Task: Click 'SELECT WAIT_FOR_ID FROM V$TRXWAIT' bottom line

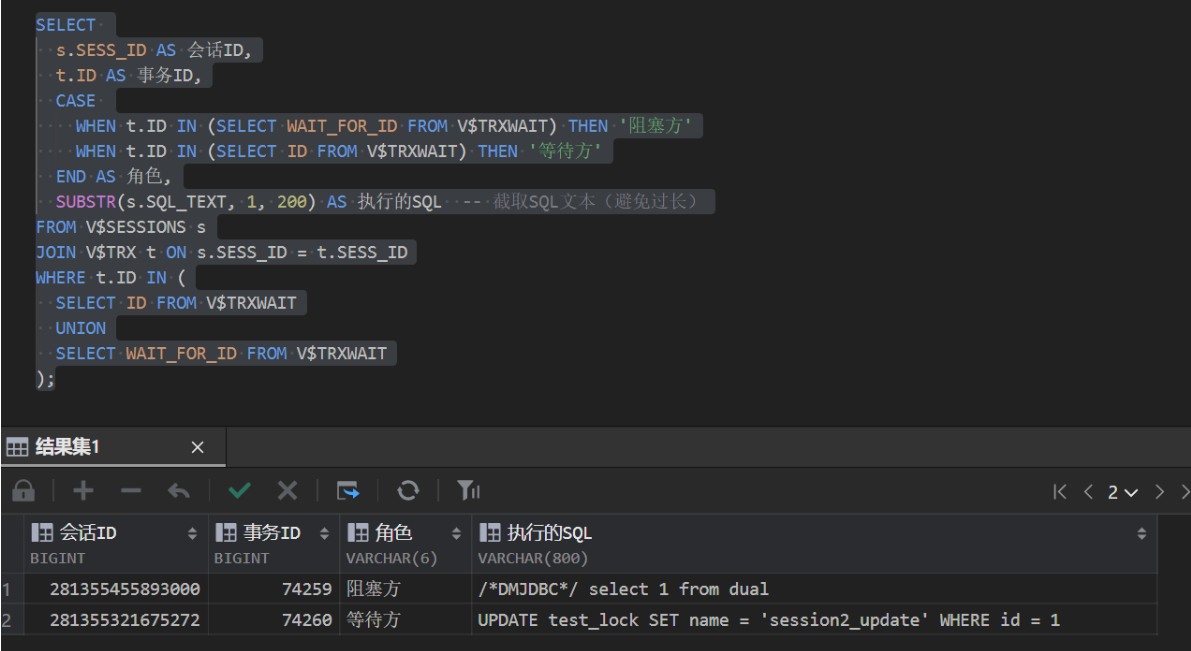Action: click(221, 353)
